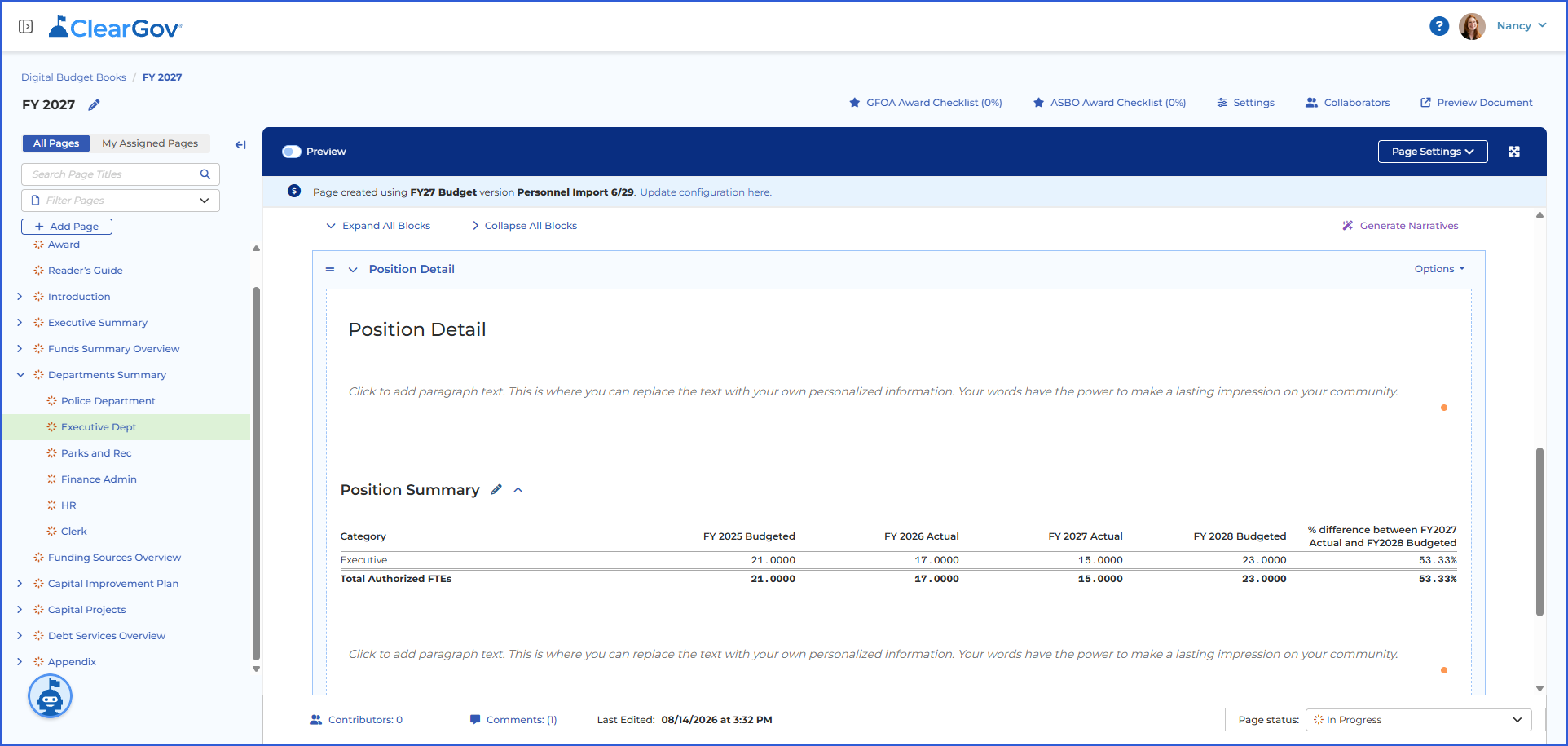Expand the Introduction tree section
1568x746 pixels.
click(x=20, y=297)
